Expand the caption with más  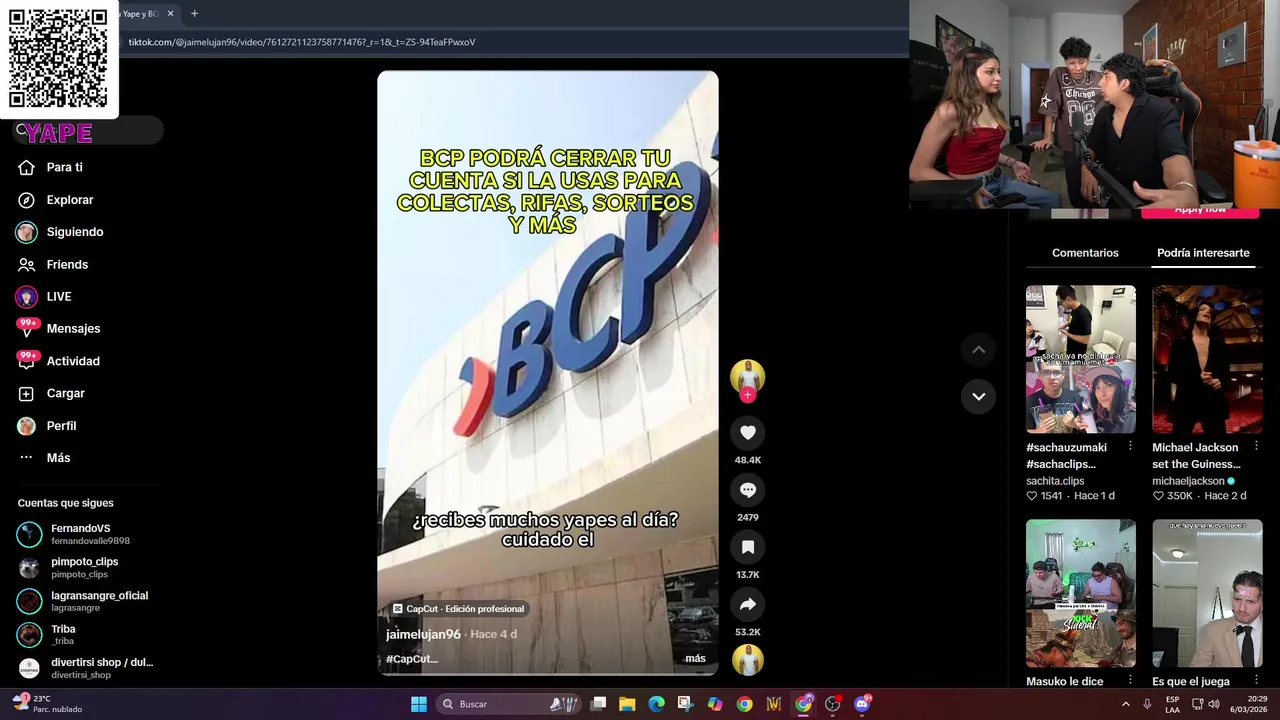[695, 658]
